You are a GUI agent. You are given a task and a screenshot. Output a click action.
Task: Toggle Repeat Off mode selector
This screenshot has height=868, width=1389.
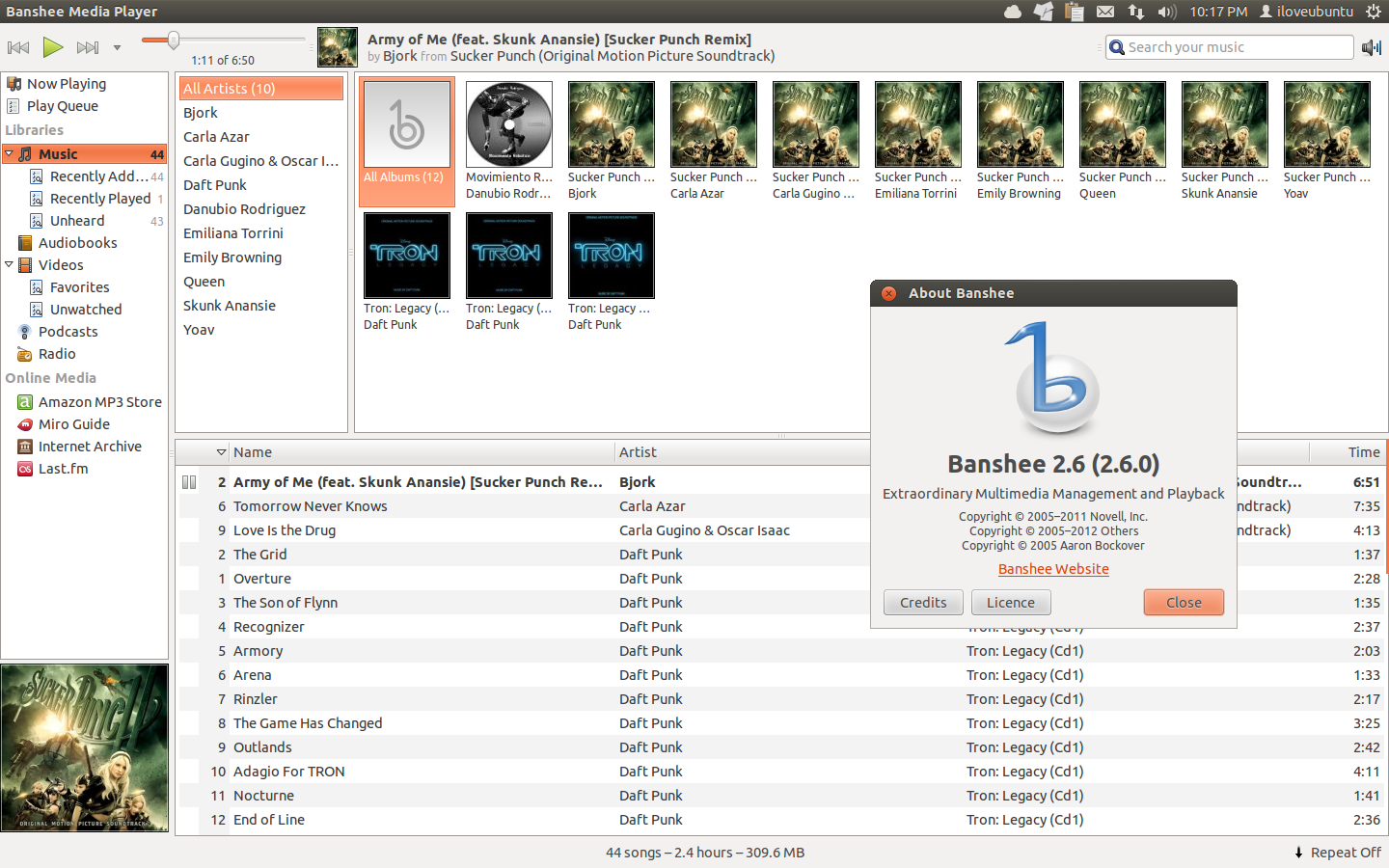(x=1338, y=853)
